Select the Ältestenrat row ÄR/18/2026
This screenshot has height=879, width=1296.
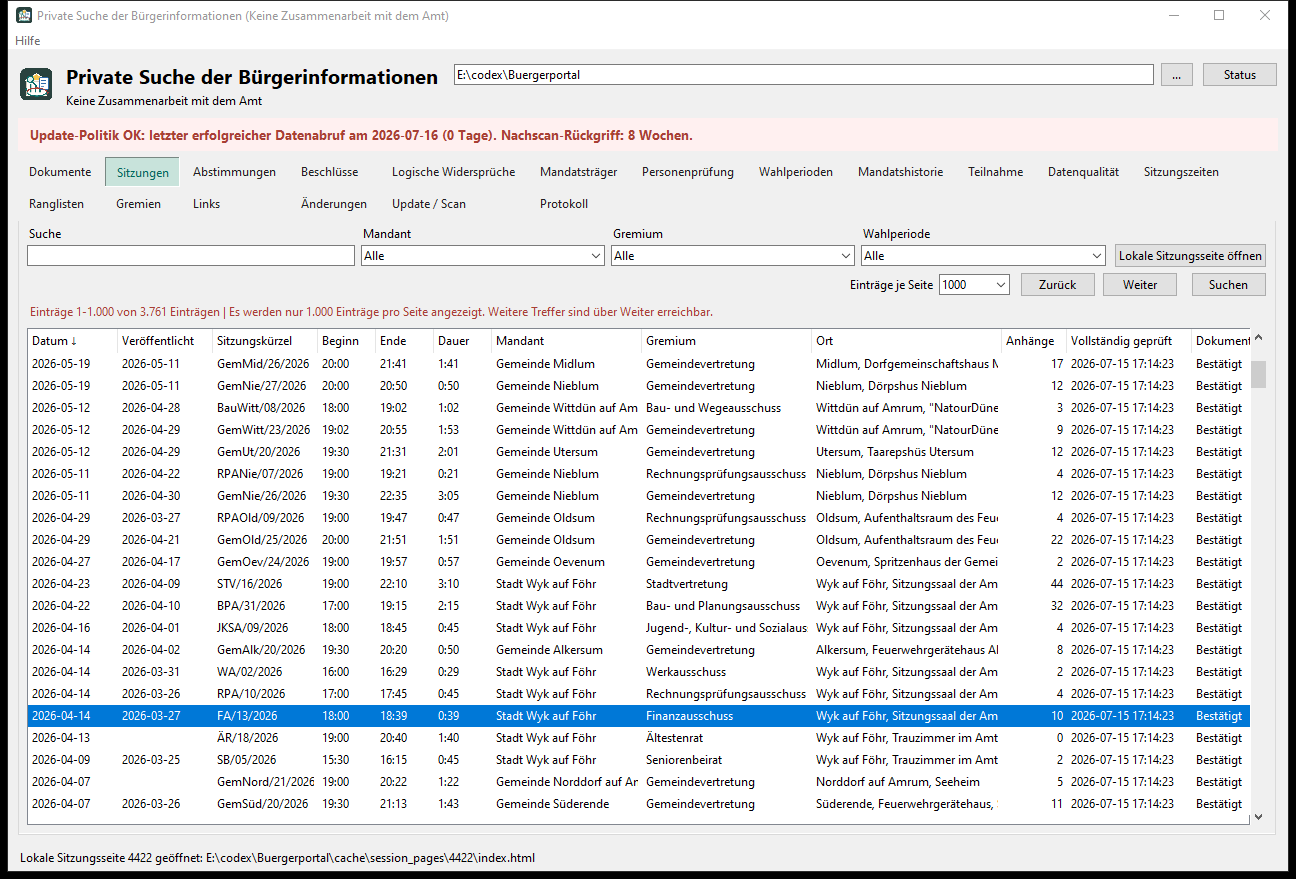[639, 738]
